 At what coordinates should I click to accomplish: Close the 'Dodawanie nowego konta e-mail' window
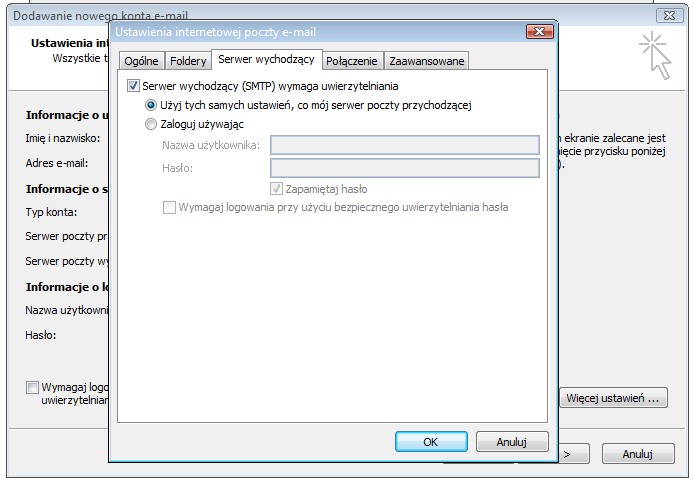coord(669,15)
